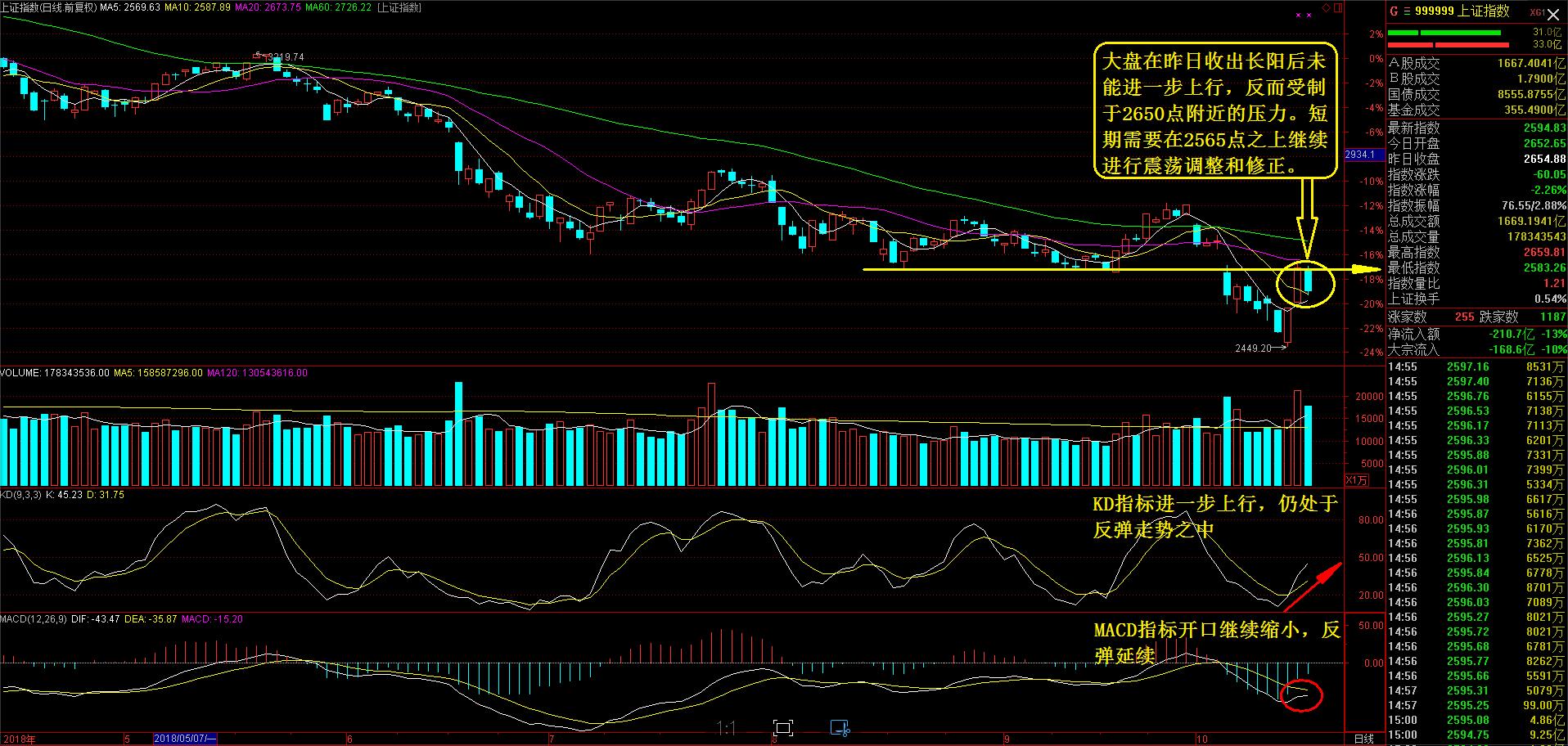The width and height of the screenshot is (1568, 746).
Task: Click the 最新指数 2594.83 row
Action: coord(1476,128)
